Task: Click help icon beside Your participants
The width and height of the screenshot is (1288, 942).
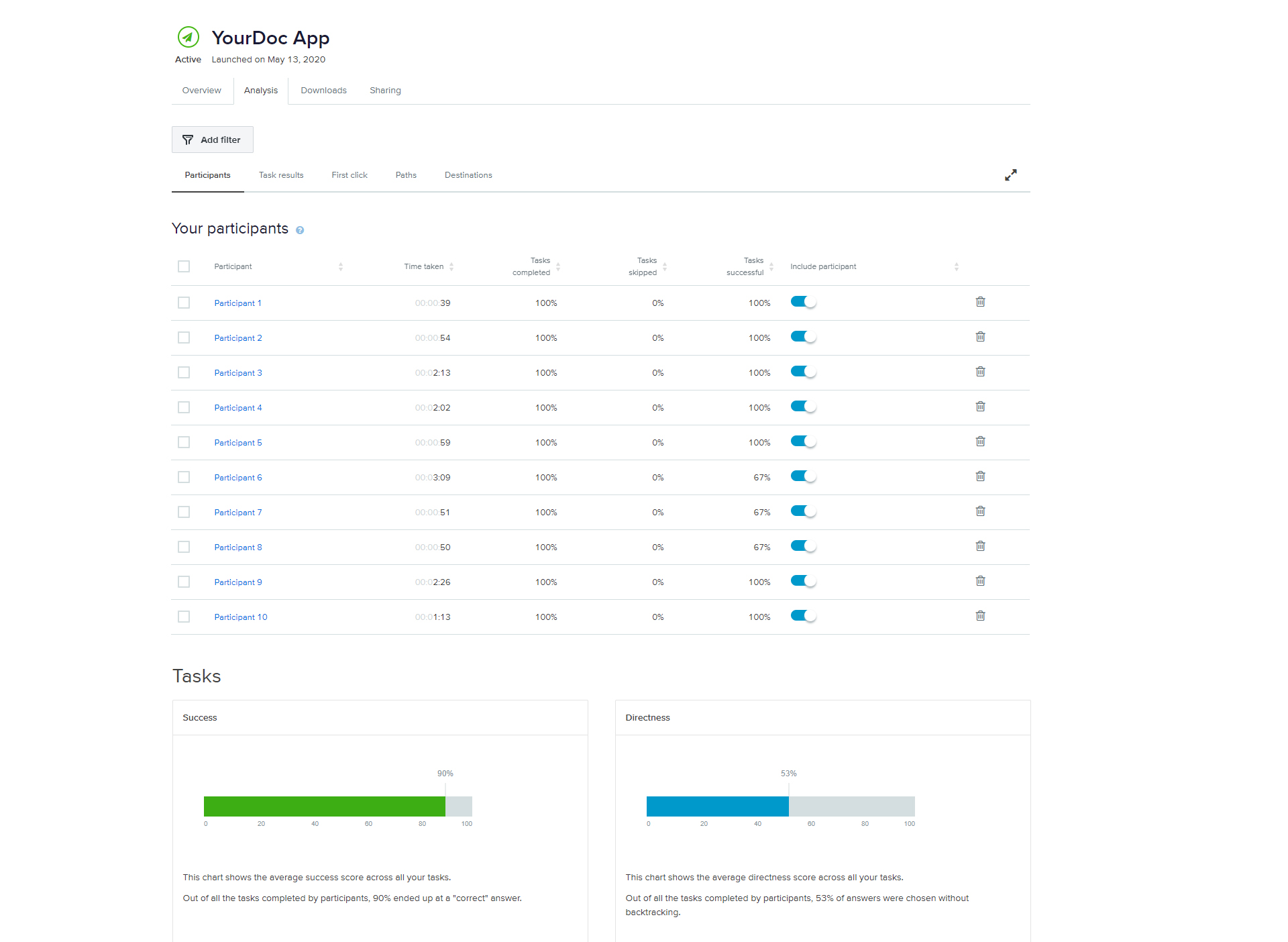Action: (300, 230)
